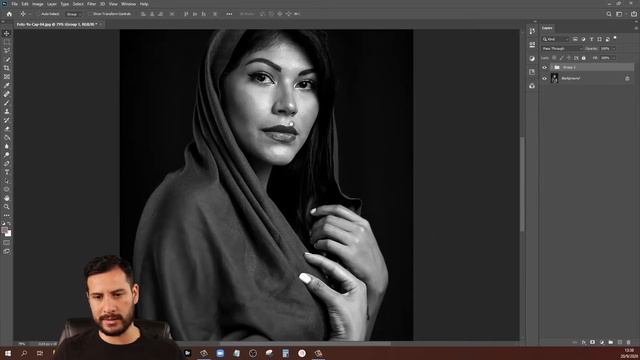The width and height of the screenshot is (640, 360).
Task: Click the Create new group folder icon
Action: (x=611, y=342)
